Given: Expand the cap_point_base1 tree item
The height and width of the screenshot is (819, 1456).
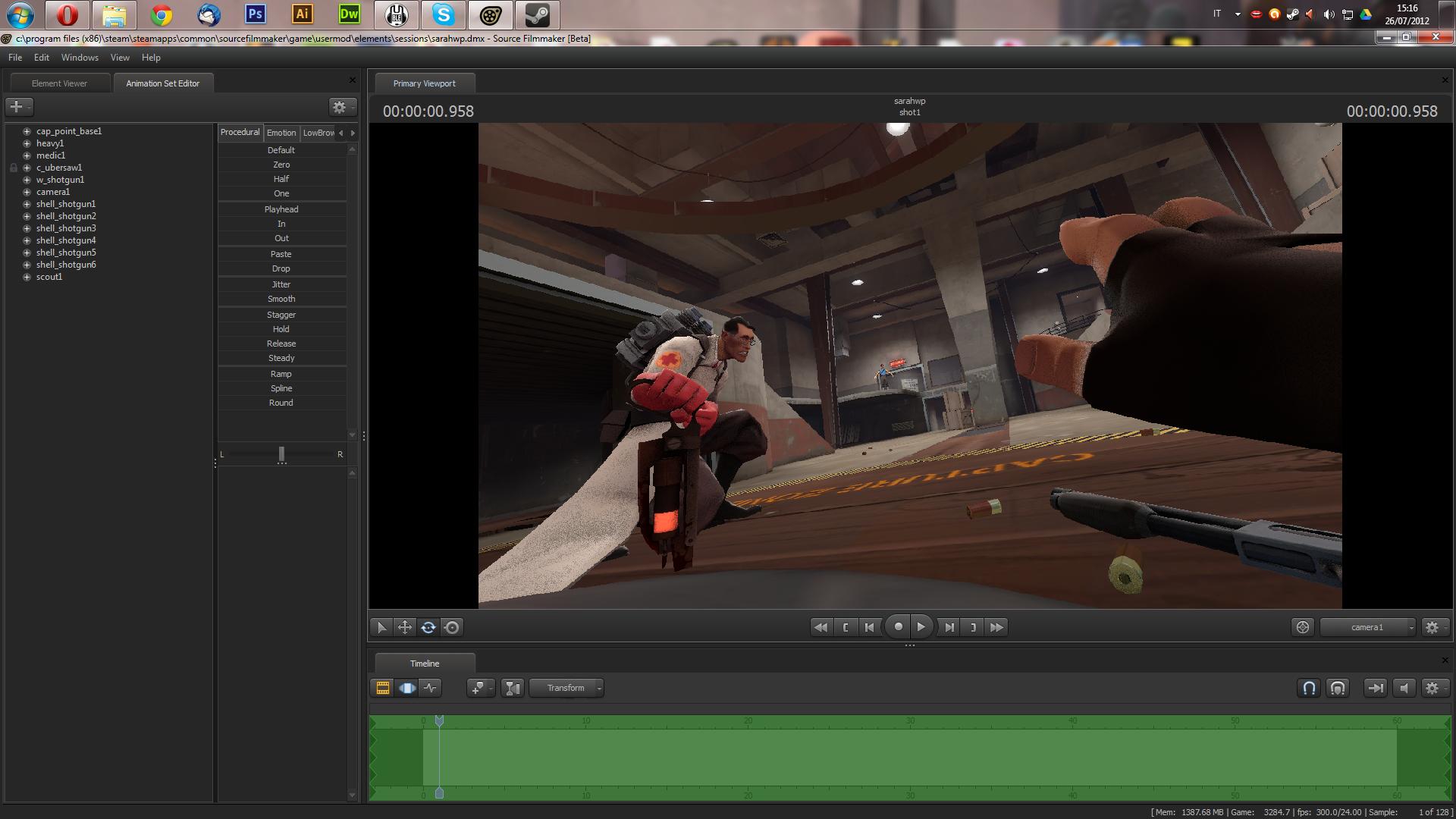Looking at the screenshot, I should click(27, 131).
